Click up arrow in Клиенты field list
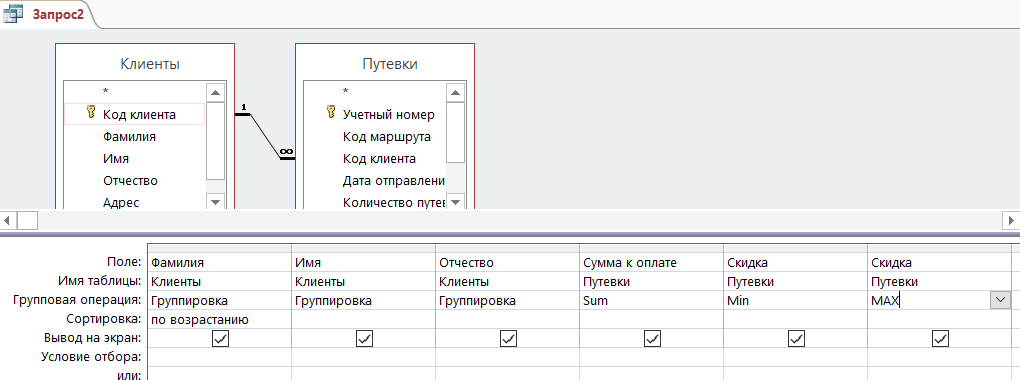Screen dimensions: 1020x380 pos(215,91)
